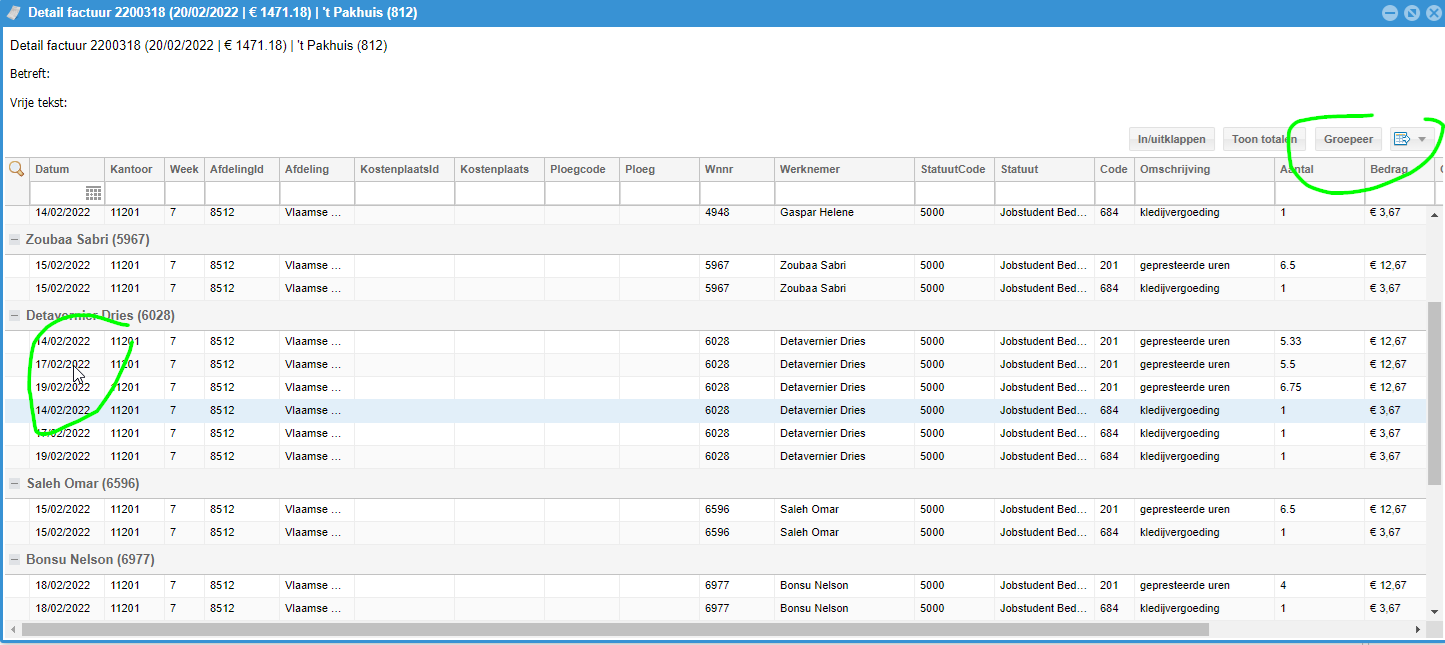The image size is (1445, 645).
Task: Sort by the KostenplaatsId column header
Action: (x=404, y=169)
